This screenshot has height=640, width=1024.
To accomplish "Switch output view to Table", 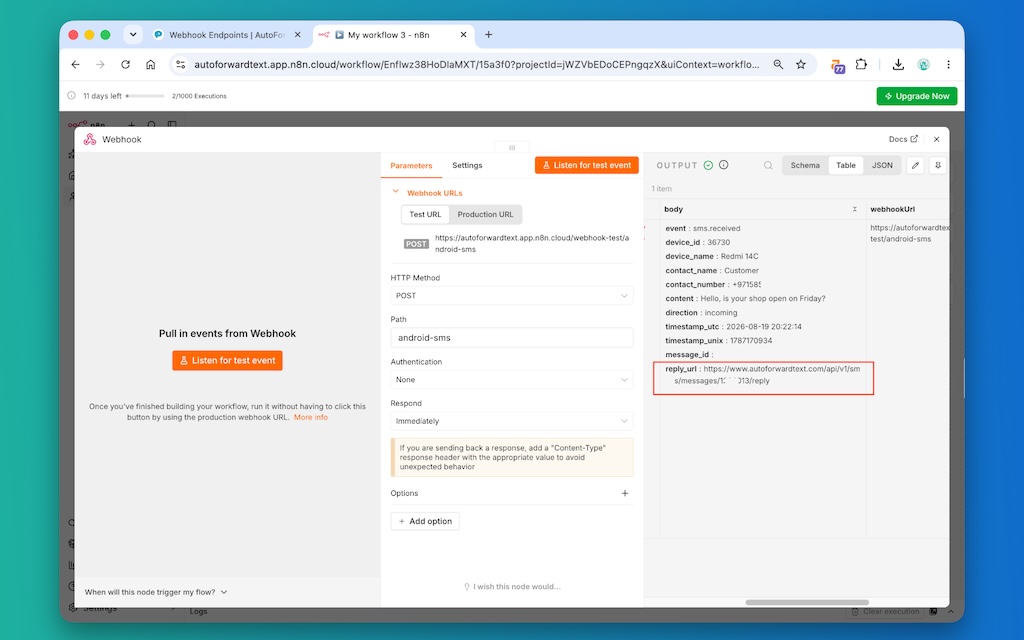I will (846, 165).
